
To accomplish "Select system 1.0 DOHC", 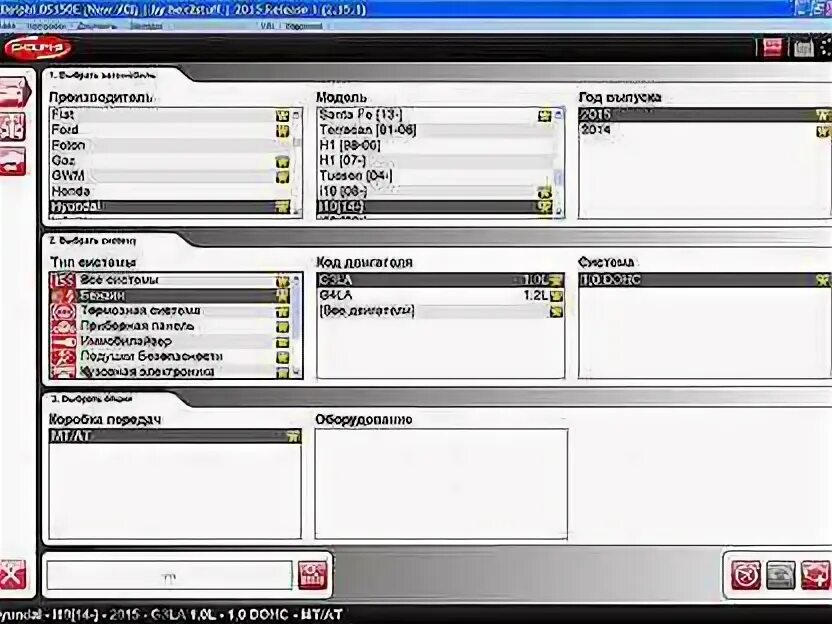I will tap(705, 280).
